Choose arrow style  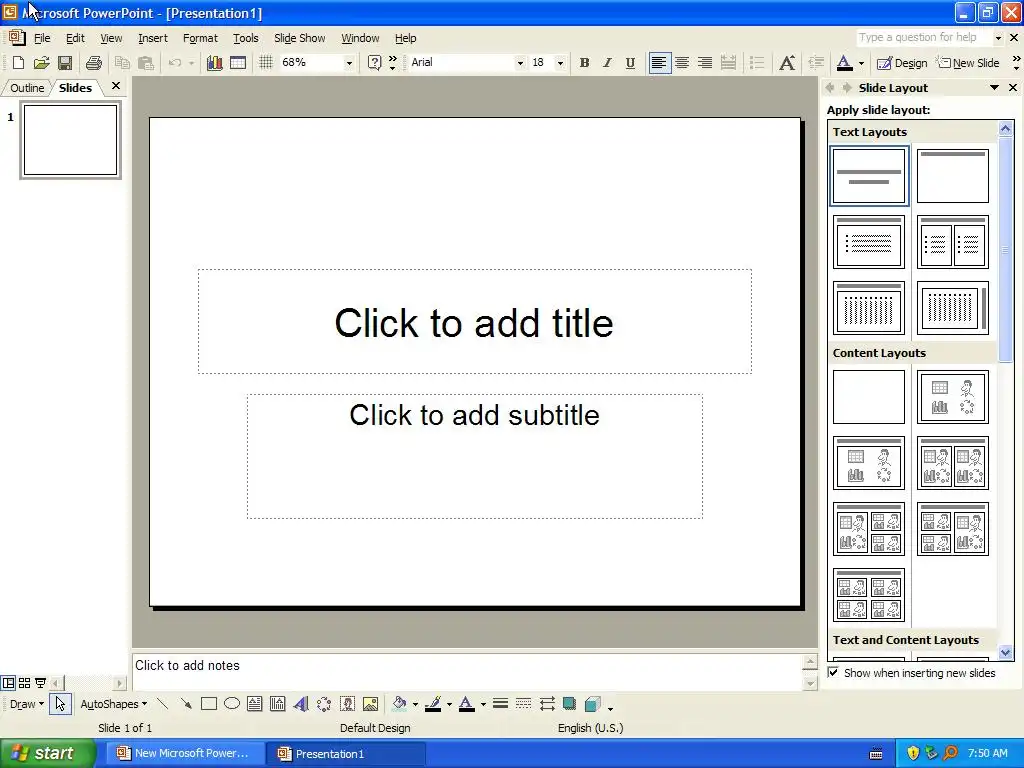coord(547,704)
